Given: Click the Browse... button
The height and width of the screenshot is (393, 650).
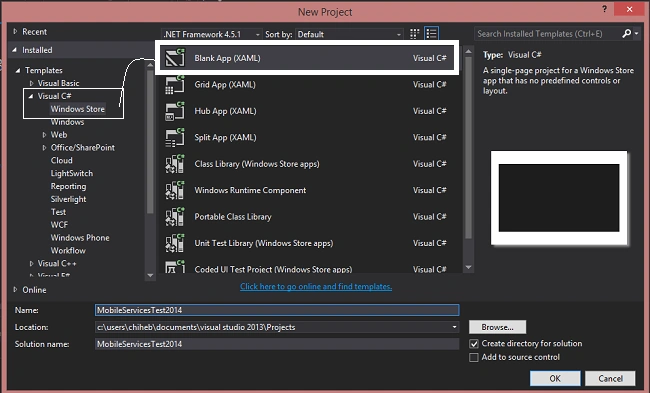Looking at the screenshot, I should (x=497, y=327).
